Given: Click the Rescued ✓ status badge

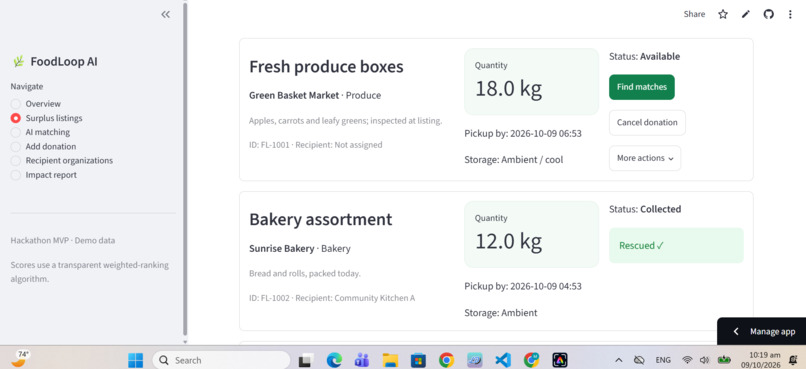Looking at the screenshot, I should 676,245.
